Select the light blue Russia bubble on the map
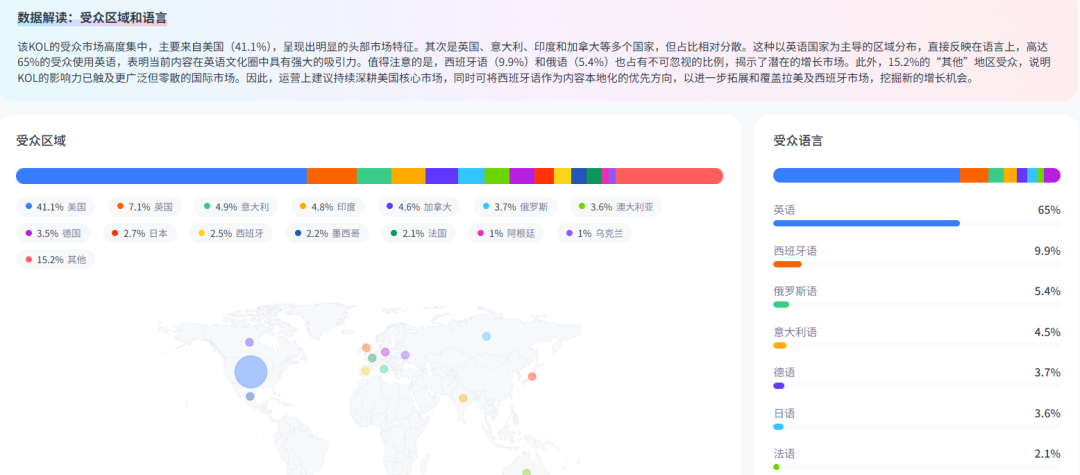1080x475 pixels. (x=486, y=336)
